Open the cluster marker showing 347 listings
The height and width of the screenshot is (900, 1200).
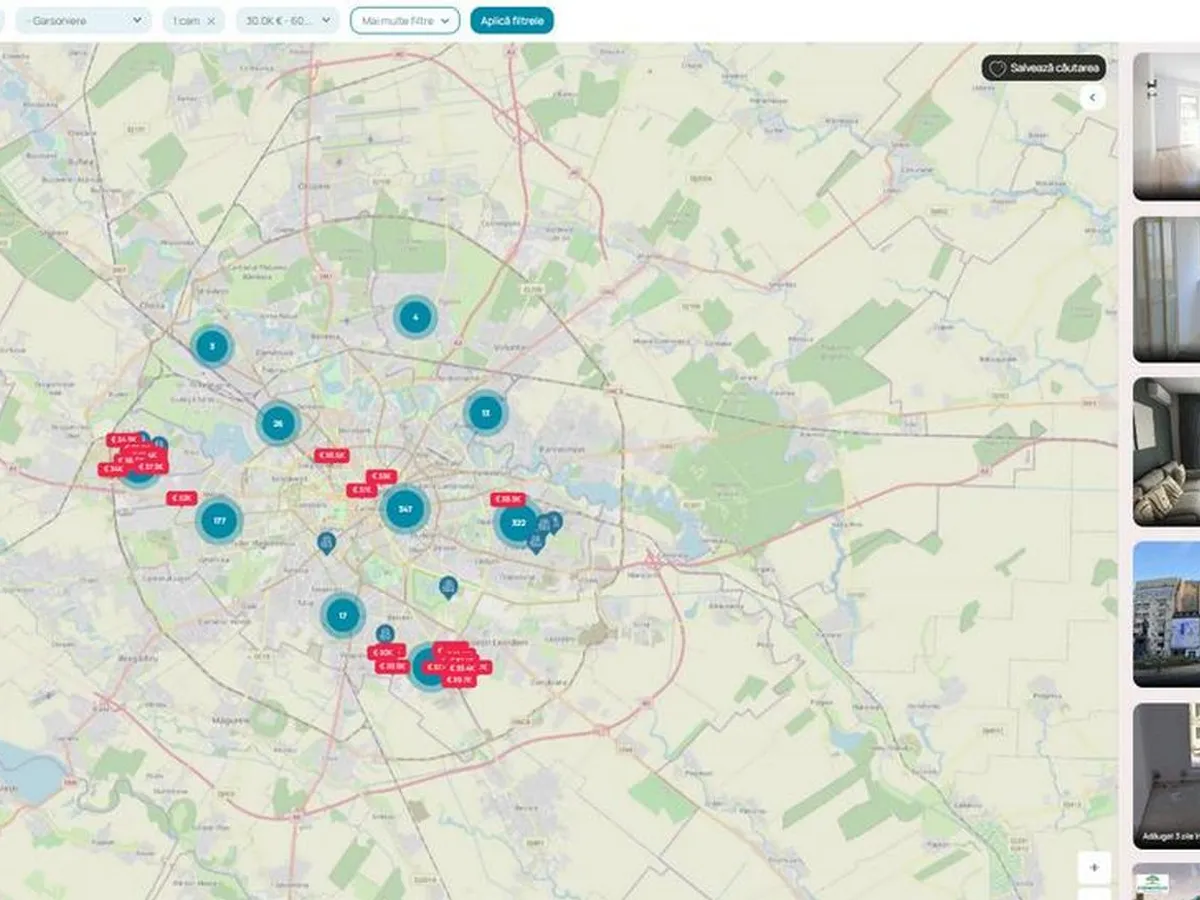point(405,509)
